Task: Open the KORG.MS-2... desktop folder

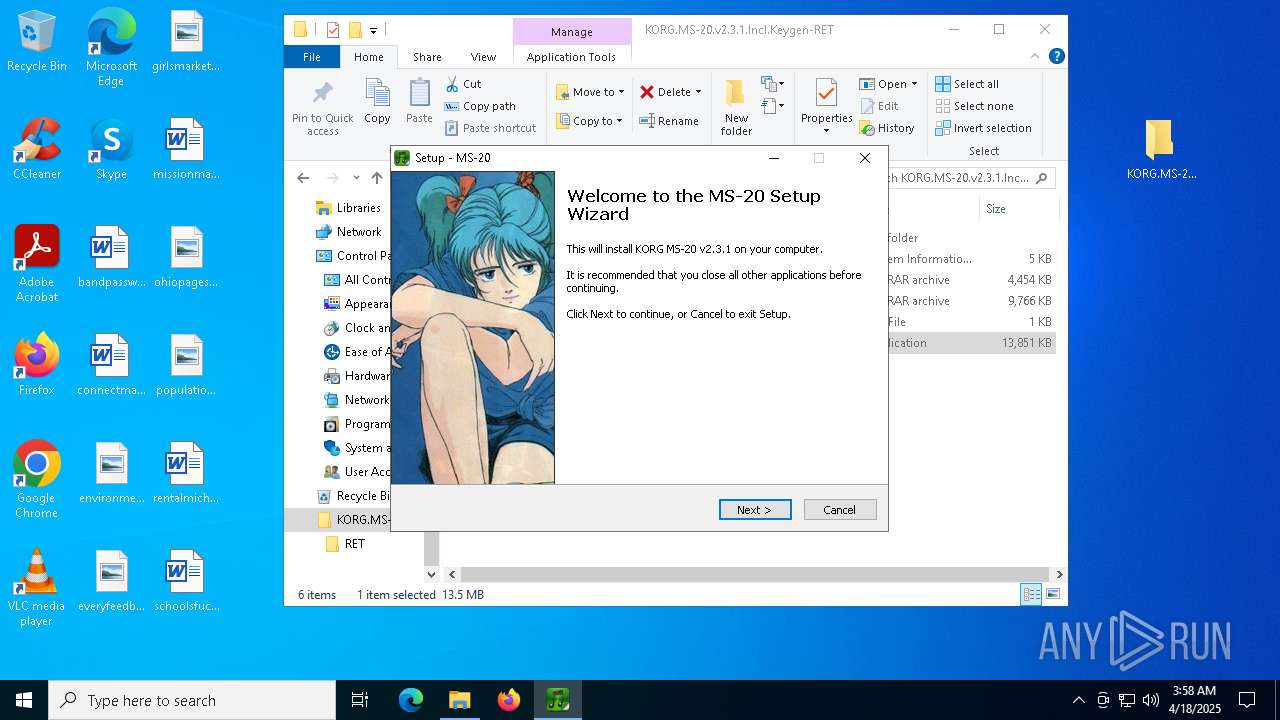Action: (1160, 149)
